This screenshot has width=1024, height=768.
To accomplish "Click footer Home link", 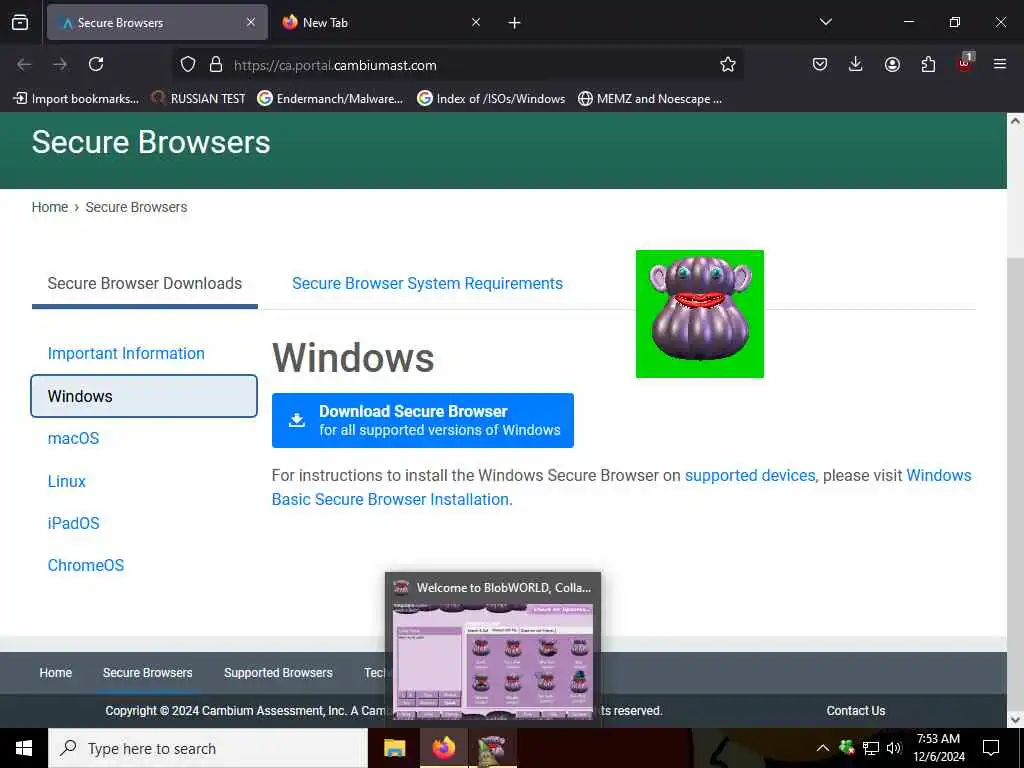I will [56, 673].
